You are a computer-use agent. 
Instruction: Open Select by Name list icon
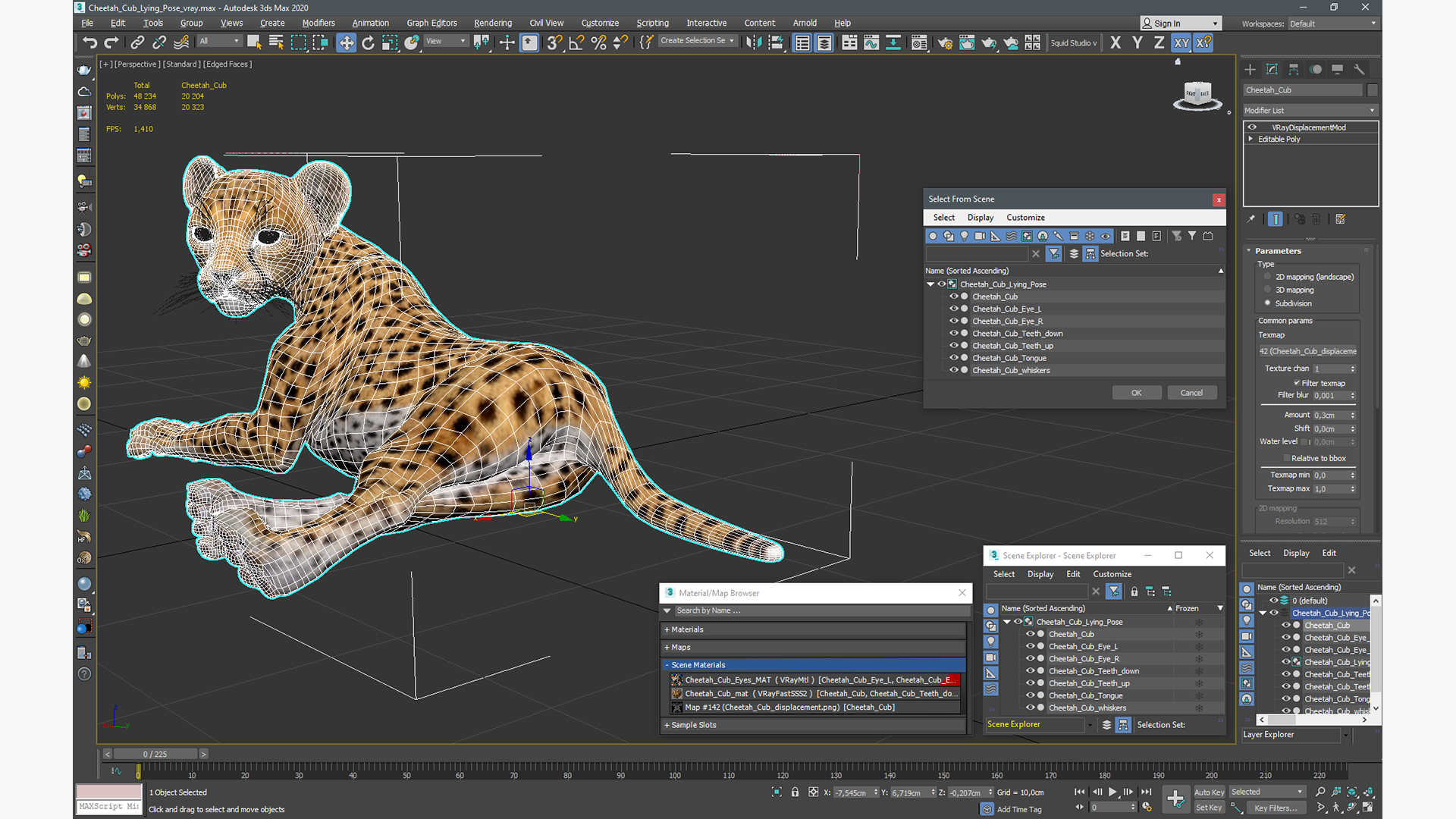[276, 42]
